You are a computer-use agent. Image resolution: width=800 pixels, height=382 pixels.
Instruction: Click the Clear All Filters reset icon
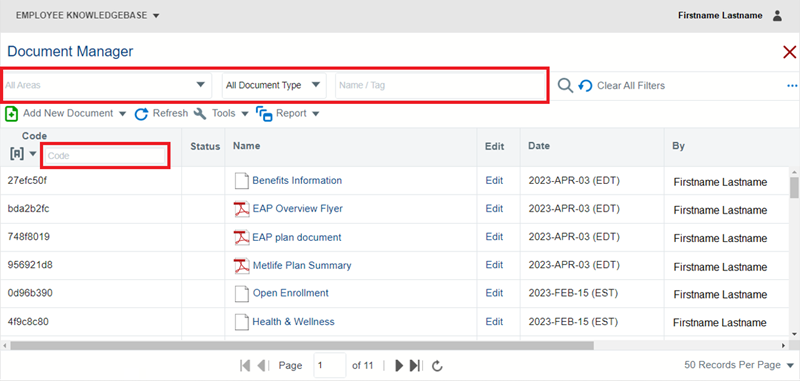click(585, 86)
